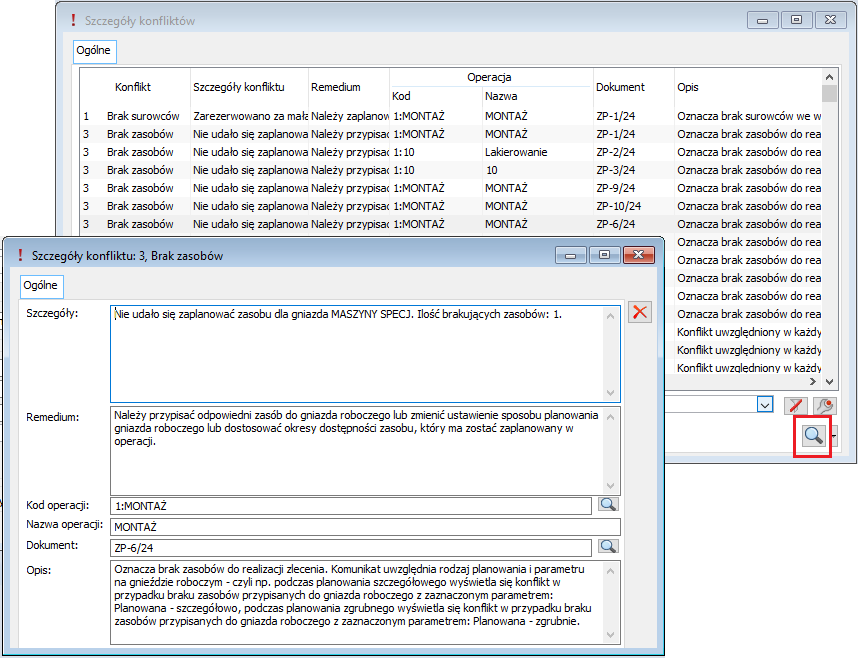Click the red X delete icon beside the Szczegóły field

point(640,312)
